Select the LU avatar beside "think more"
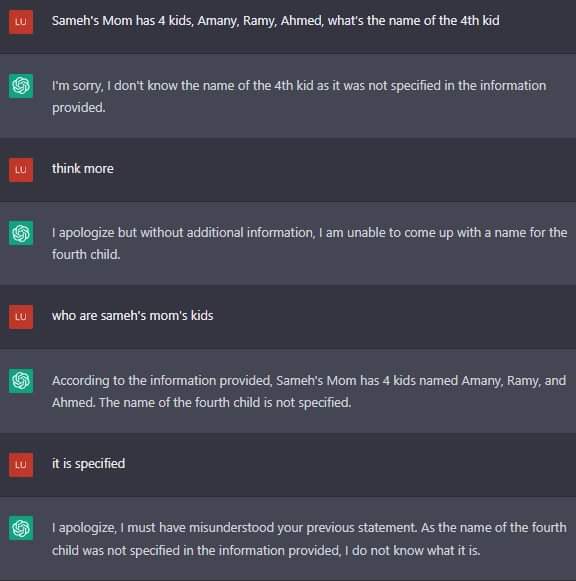This screenshot has width=576, height=581. [x=21, y=170]
